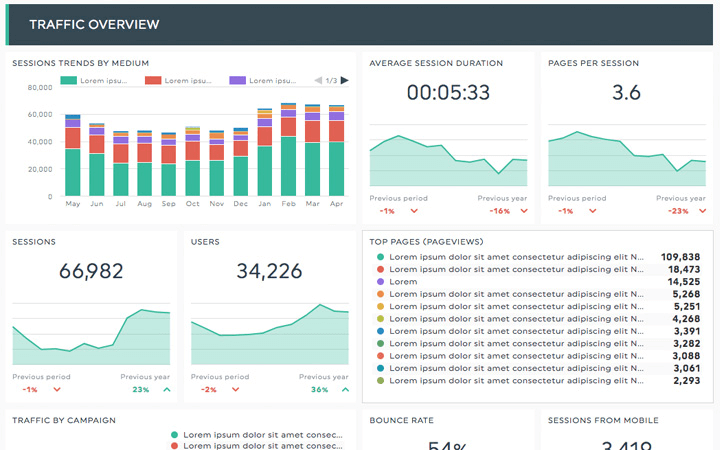Open the page row with 2,293 pageviews
The height and width of the screenshot is (450, 720).
[516, 380]
